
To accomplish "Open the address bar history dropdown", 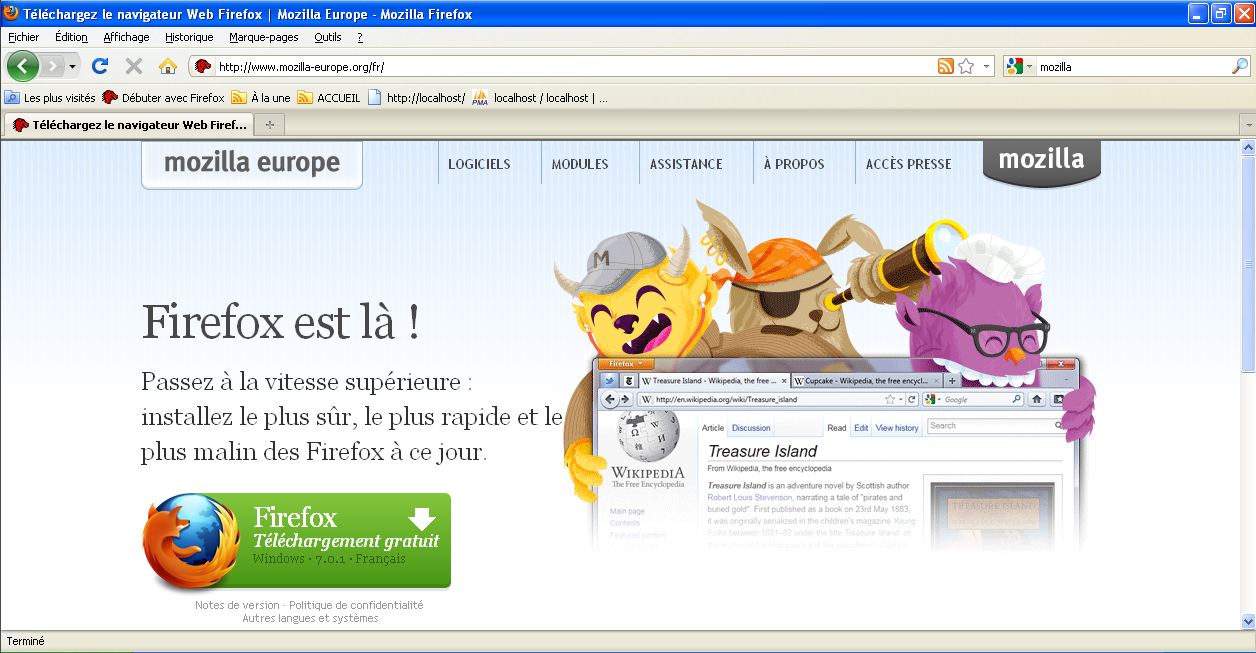I will [x=987, y=66].
